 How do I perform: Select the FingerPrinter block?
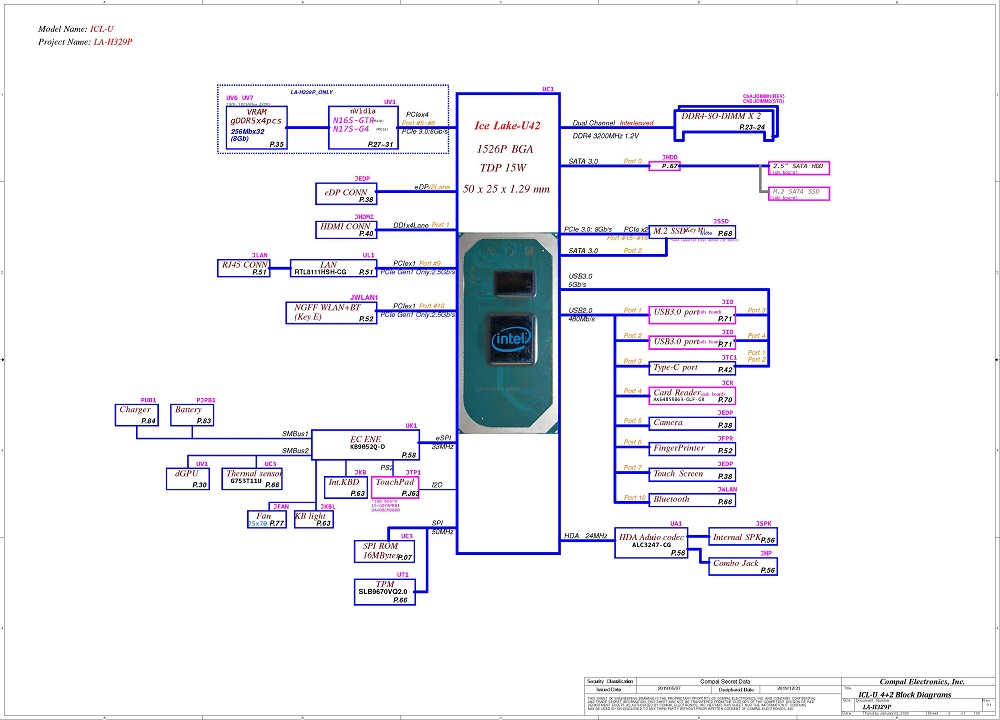pyautogui.click(x=692, y=450)
